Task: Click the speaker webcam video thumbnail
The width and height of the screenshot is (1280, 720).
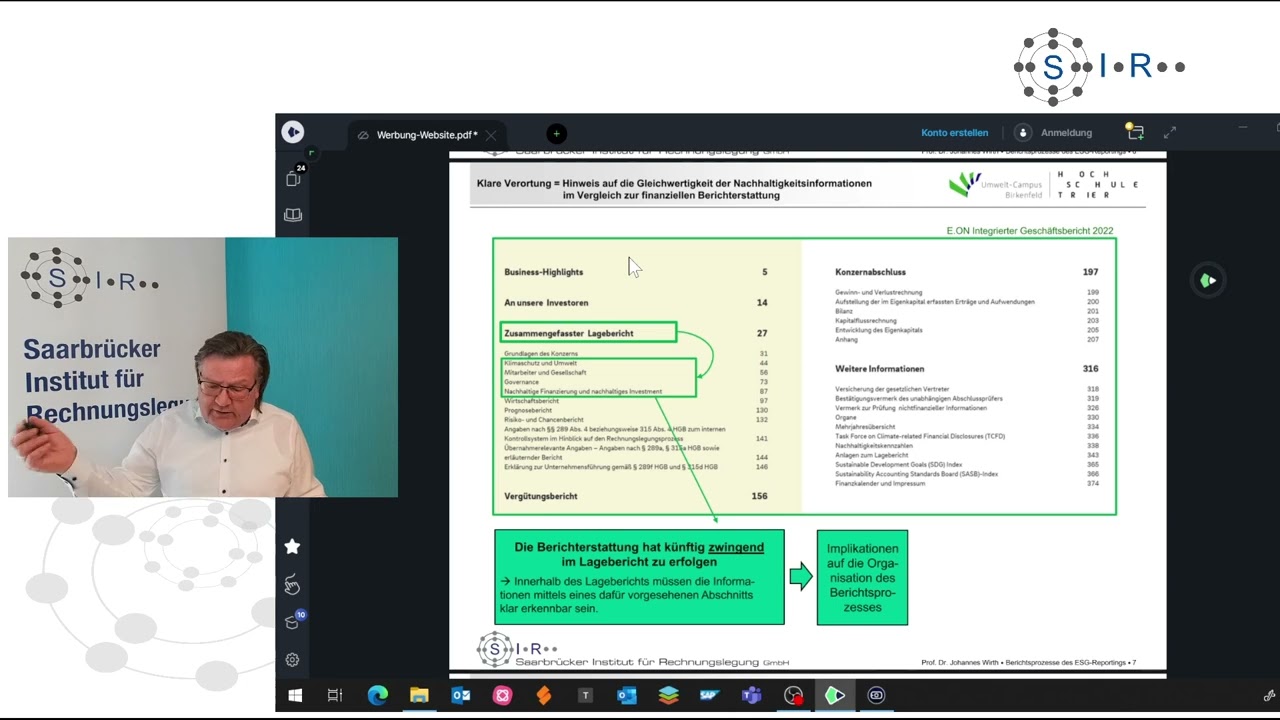Action: tap(203, 367)
